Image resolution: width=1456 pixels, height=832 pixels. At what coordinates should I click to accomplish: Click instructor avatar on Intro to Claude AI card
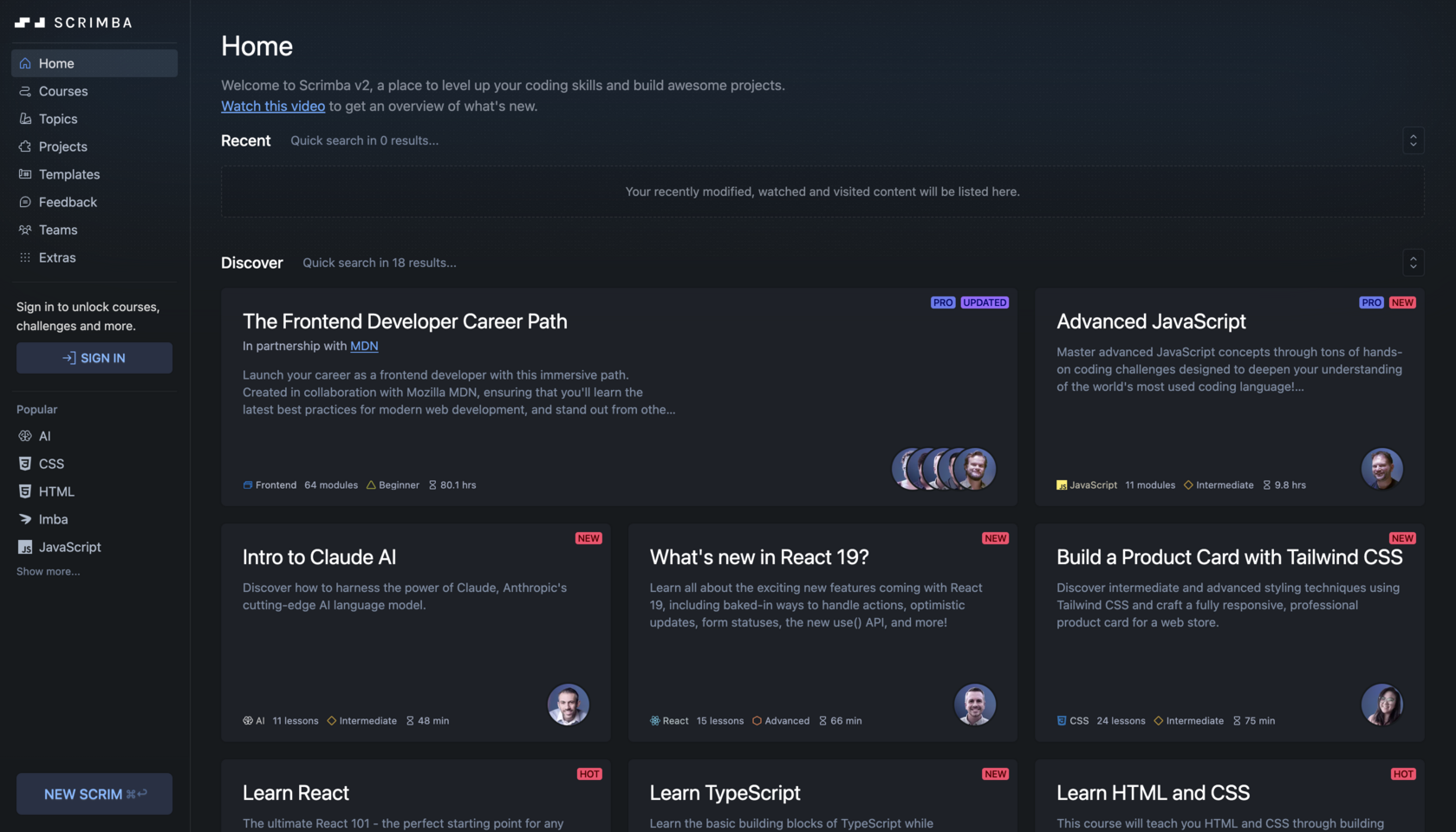[x=569, y=705]
